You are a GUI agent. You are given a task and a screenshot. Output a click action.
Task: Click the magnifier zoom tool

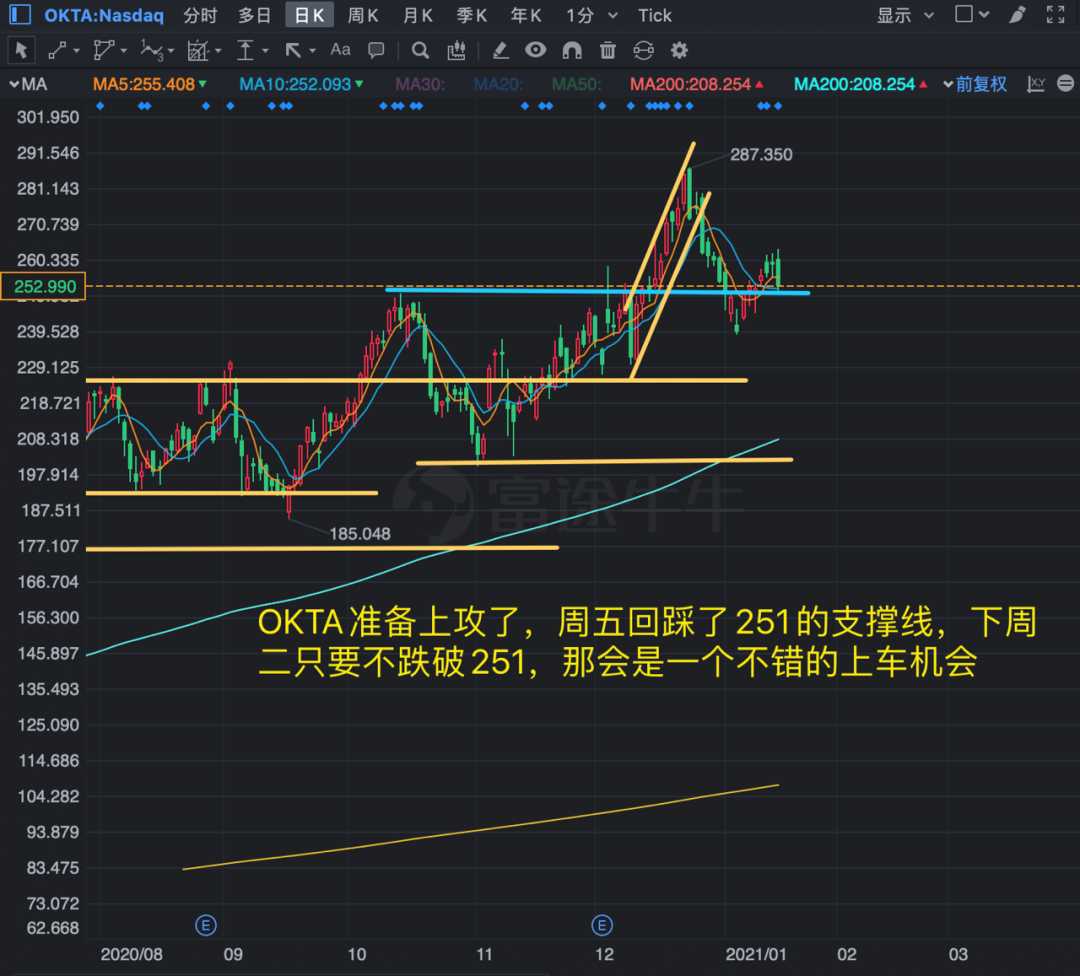click(420, 50)
